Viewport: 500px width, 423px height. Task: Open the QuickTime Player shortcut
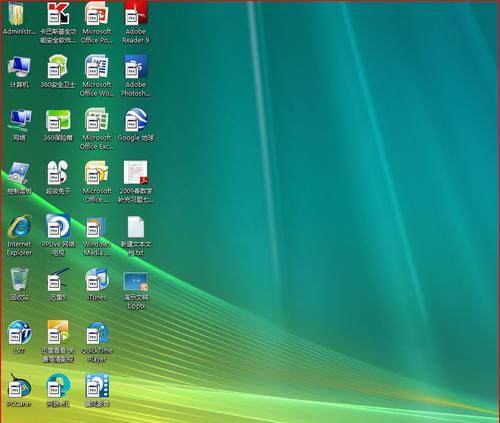(97, 333)
